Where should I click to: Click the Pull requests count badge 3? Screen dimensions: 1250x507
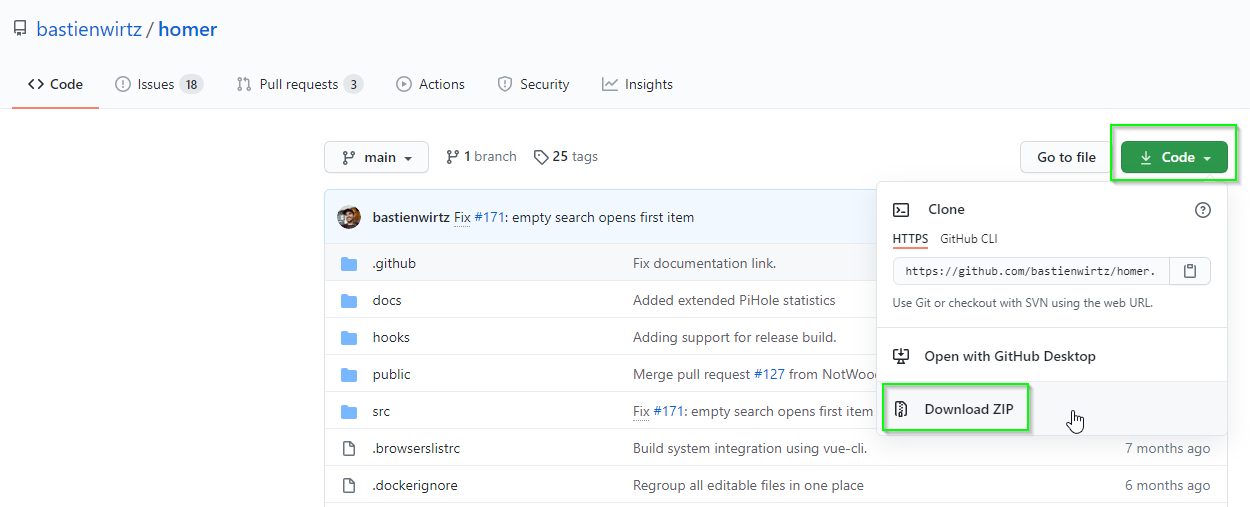[x=353, y=84]
